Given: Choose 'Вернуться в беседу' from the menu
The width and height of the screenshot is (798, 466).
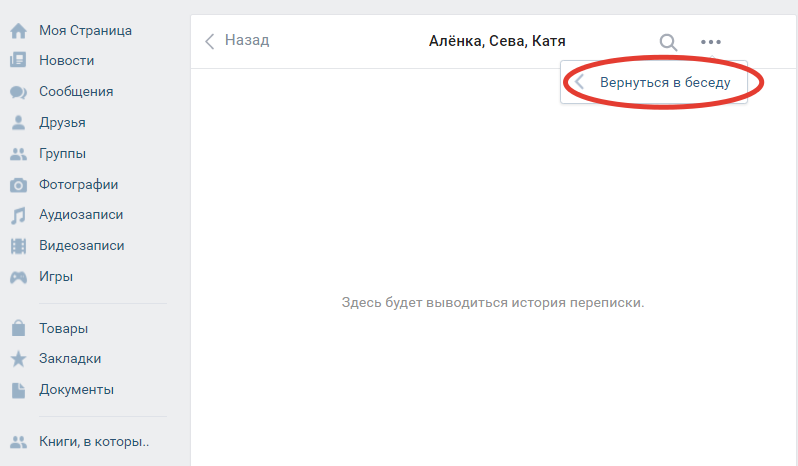Looking at the screenshot, I should [x=664, y=83].
